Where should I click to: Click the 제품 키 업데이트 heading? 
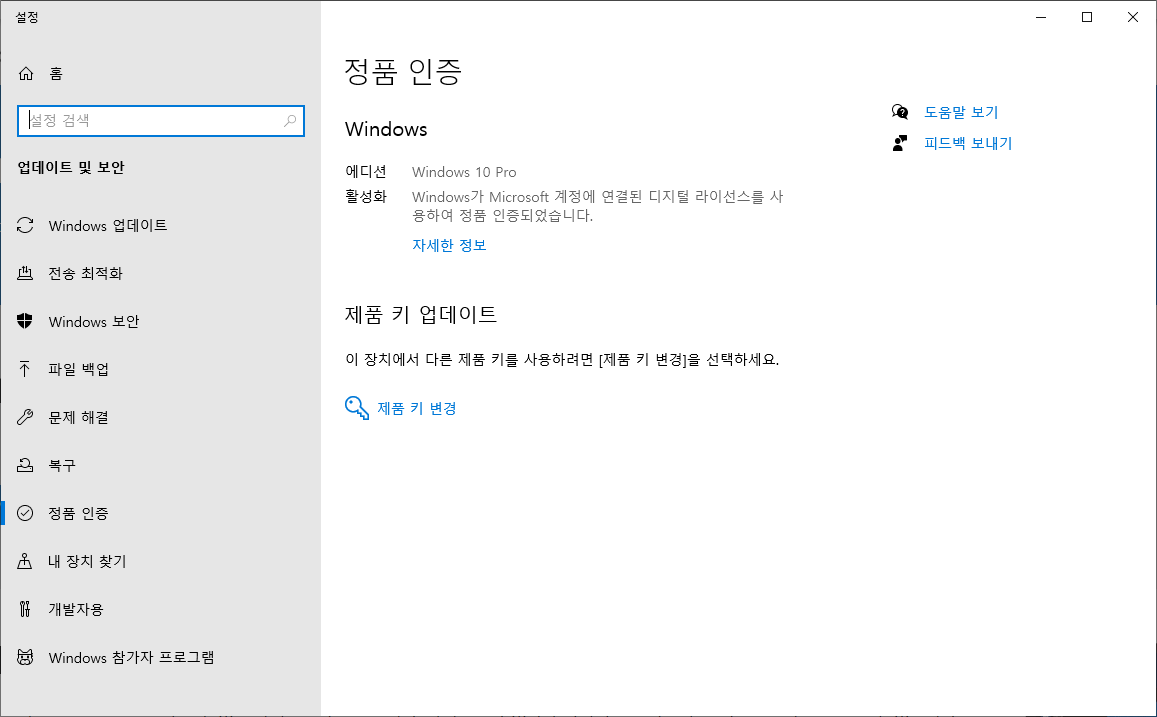pyautogui.click(x=421, y=314)
